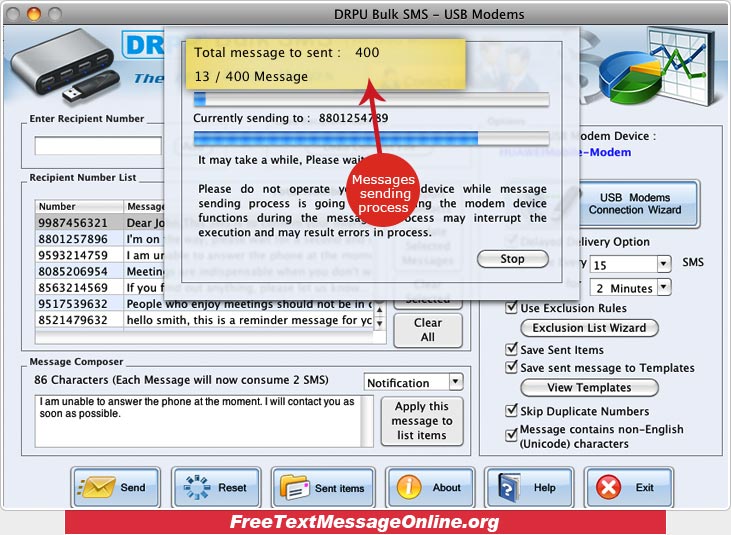Click message 'People who enjoy meetings'
The width and height of the screenshot is (731, 535).
pos(249,304)
